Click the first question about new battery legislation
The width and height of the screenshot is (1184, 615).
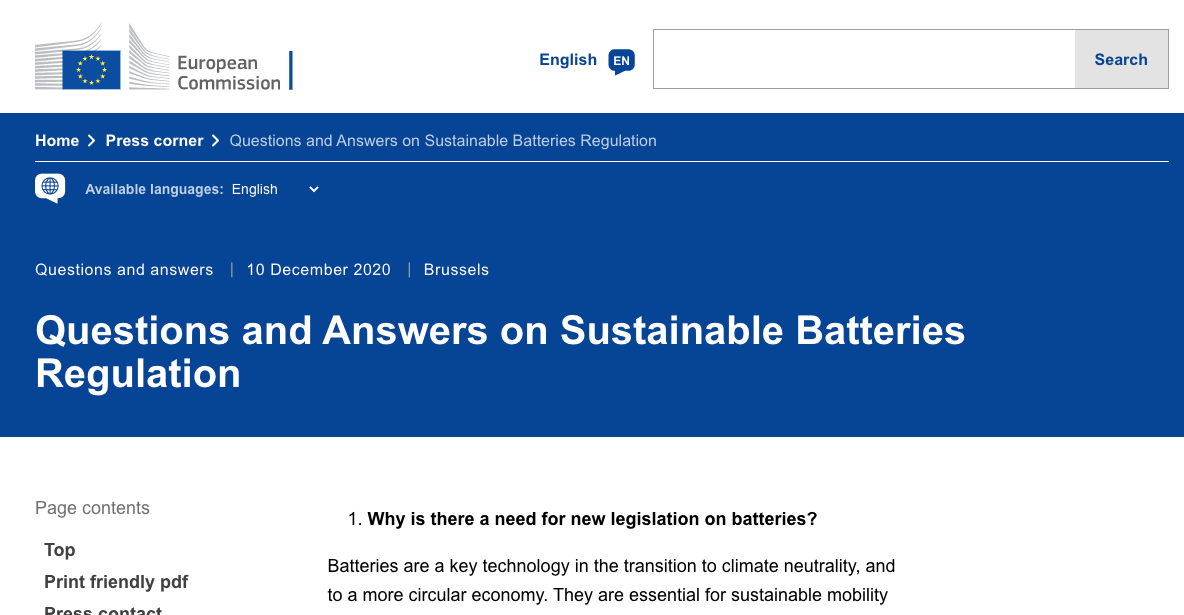click(x=592, y=519)
